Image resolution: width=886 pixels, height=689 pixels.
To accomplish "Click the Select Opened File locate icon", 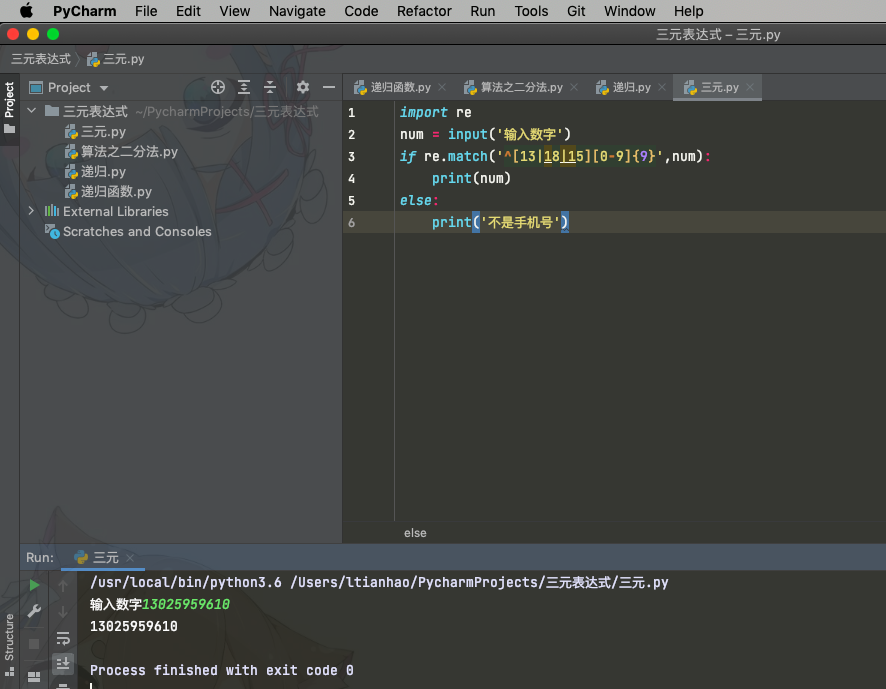I will click(x=218, y=87).
